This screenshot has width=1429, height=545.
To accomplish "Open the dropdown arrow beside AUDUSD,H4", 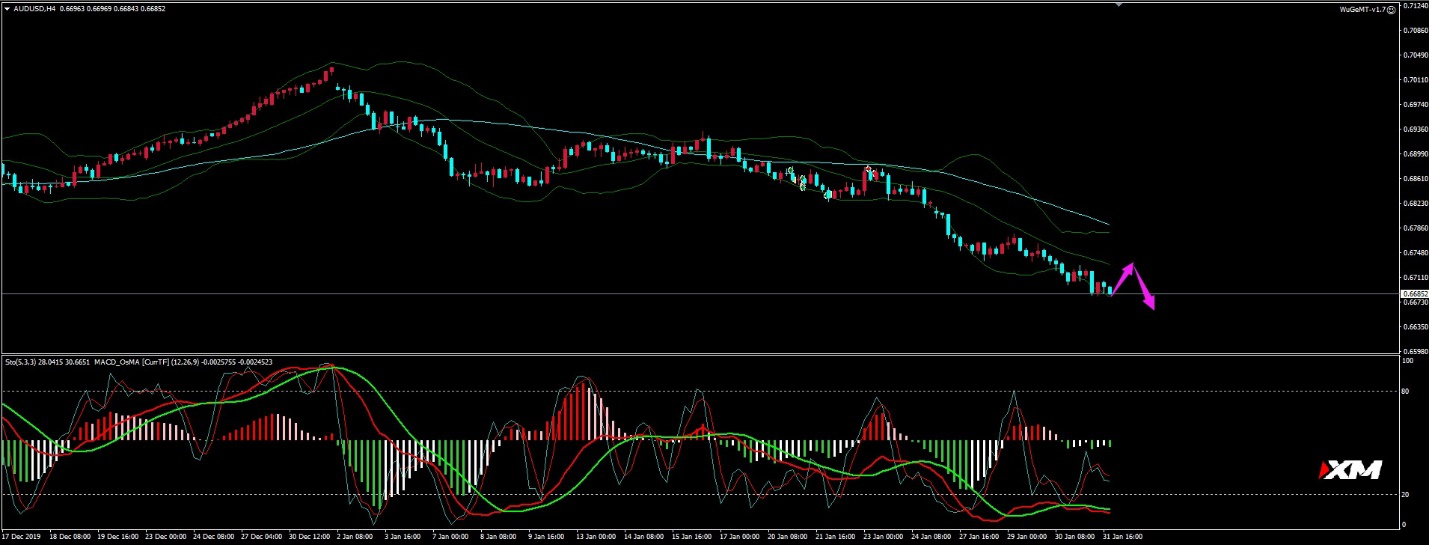I will coord(6,9).
